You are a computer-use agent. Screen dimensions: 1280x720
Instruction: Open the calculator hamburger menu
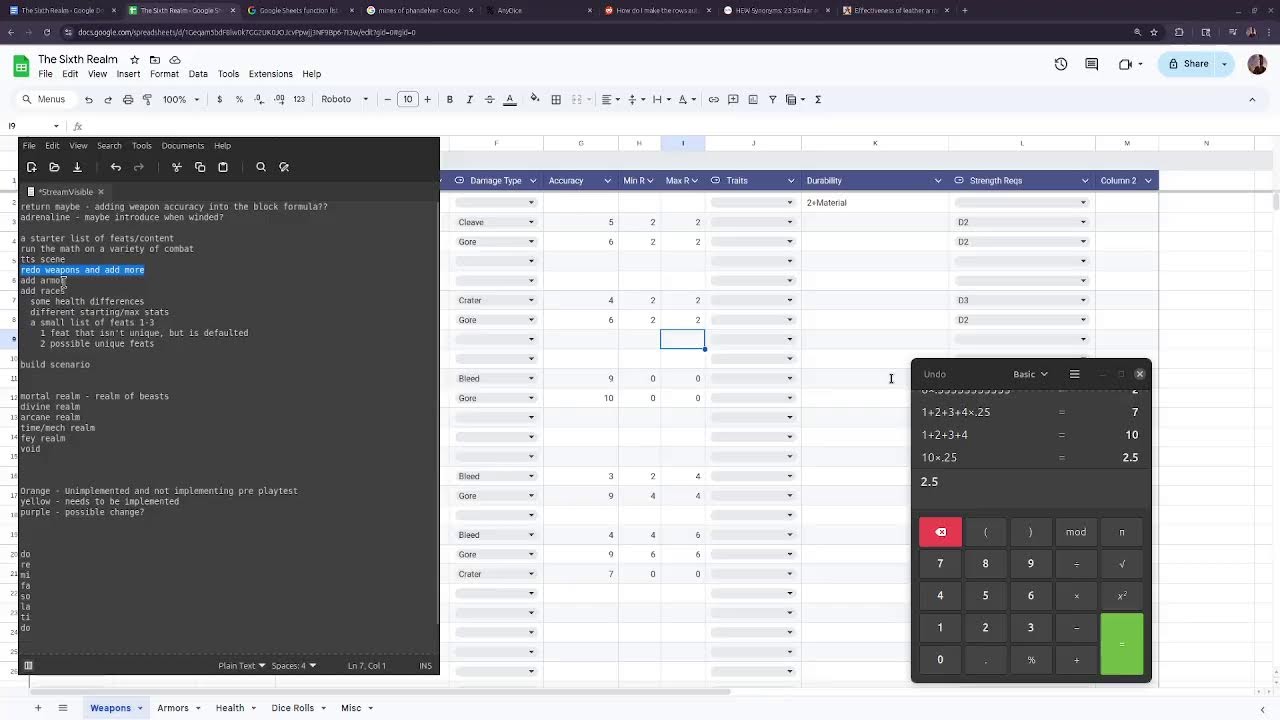pos(1074,374)
